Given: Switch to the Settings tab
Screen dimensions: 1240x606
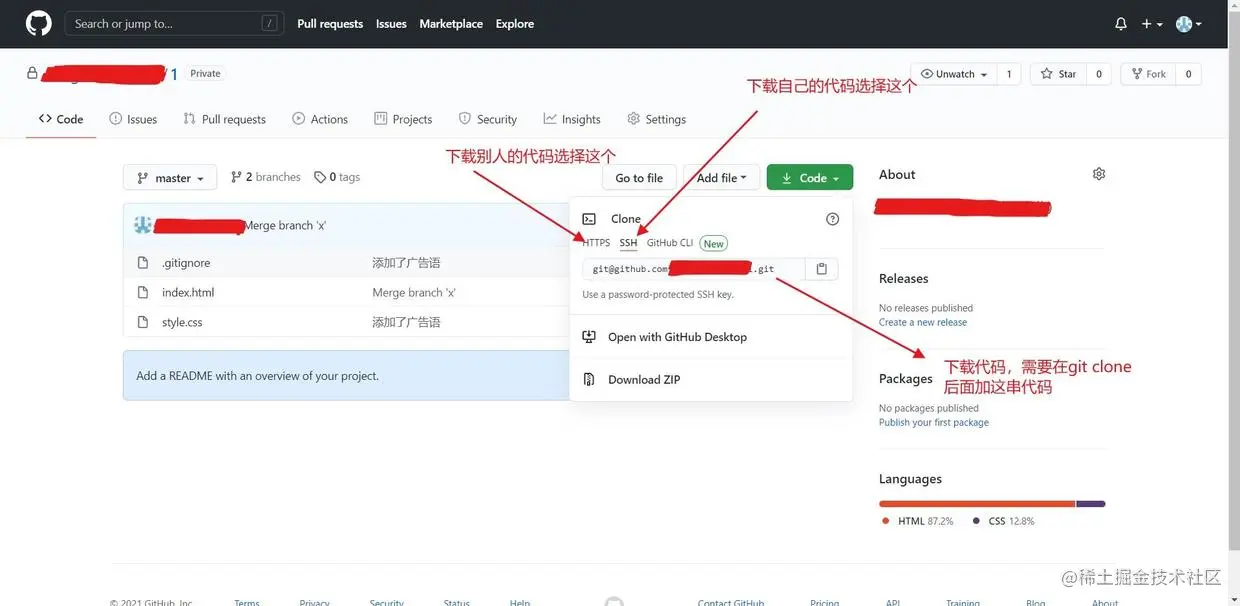Looking at the screenshot, I should [x=656, y=119].
